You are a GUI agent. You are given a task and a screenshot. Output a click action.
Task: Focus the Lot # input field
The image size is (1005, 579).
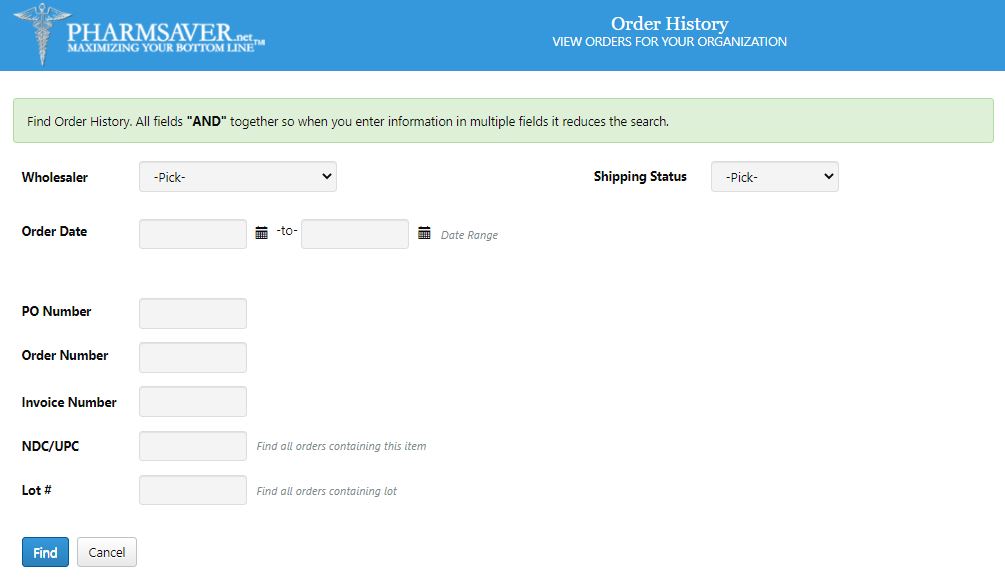coord(193,490)
